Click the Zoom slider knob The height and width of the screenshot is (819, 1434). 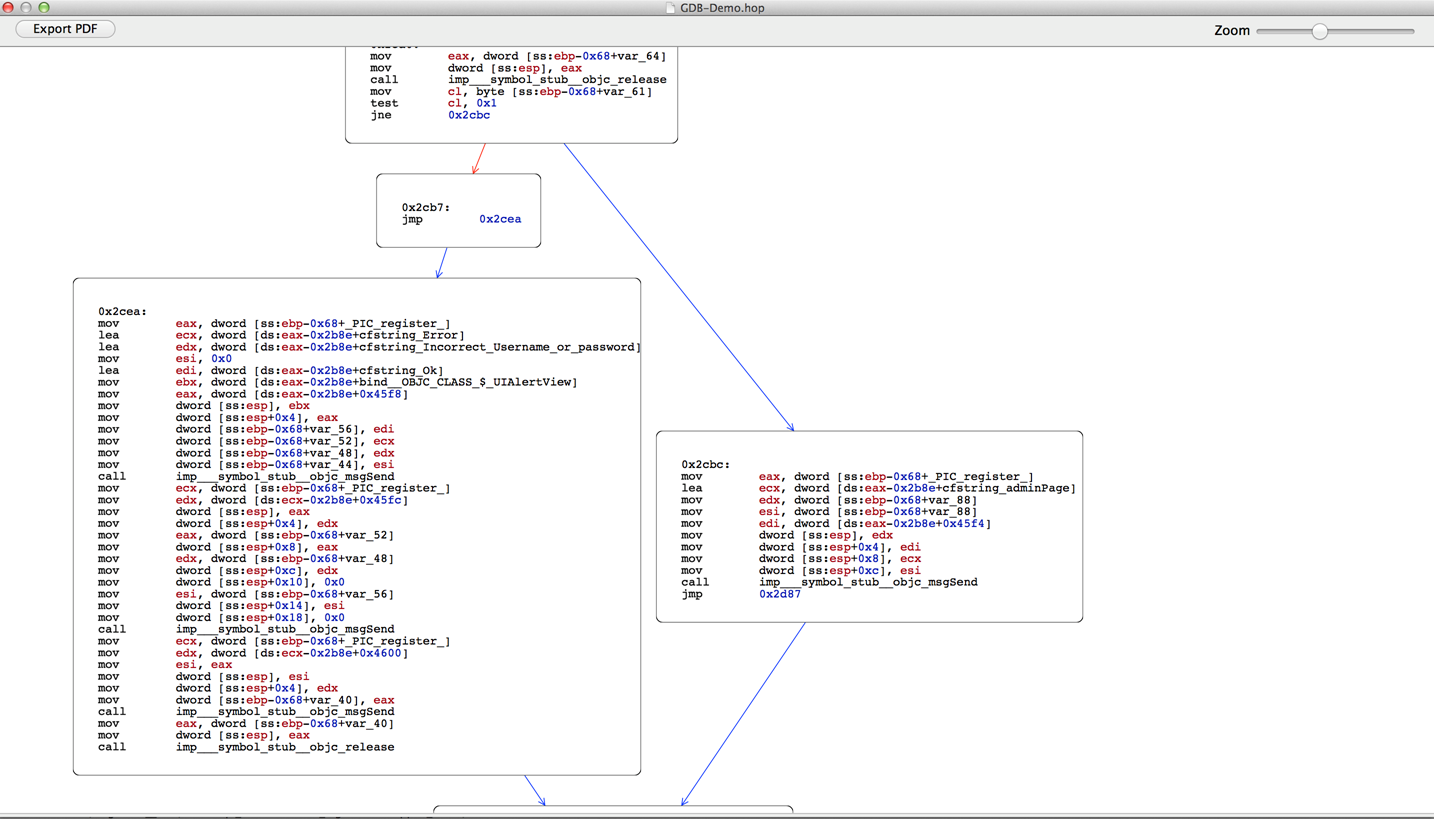(1320, 31)
